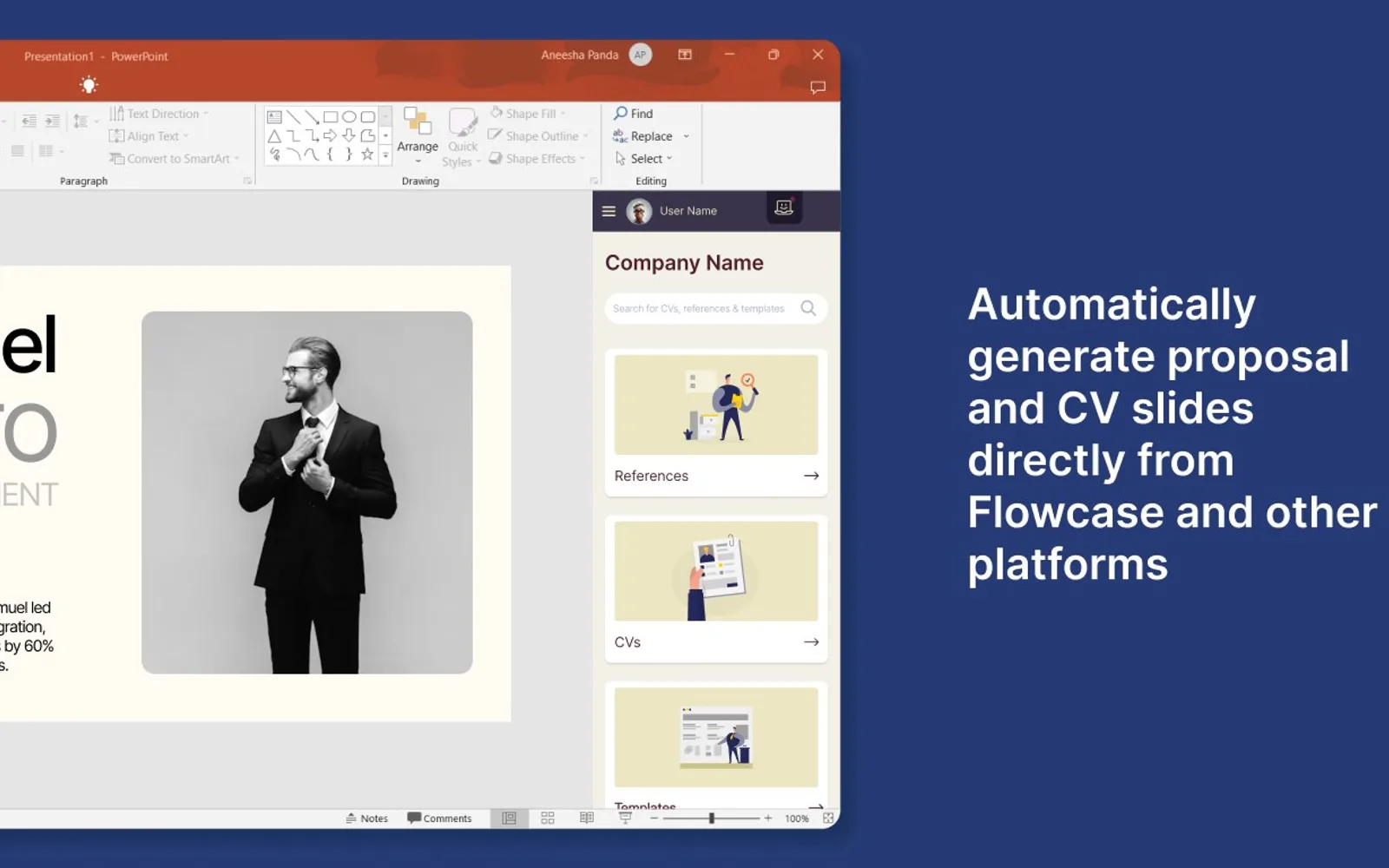Select the 5-point Star shape
The height and width of the screenshot is (868, 1389).
click(368, 155)
